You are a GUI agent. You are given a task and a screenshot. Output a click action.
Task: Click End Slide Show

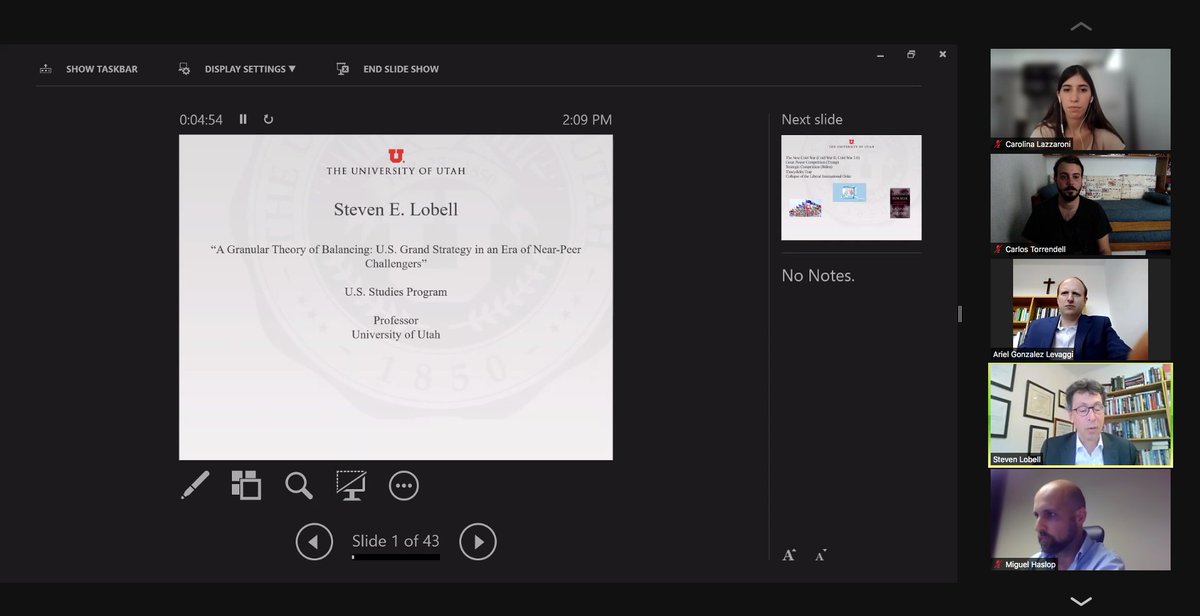pos(401,69)
